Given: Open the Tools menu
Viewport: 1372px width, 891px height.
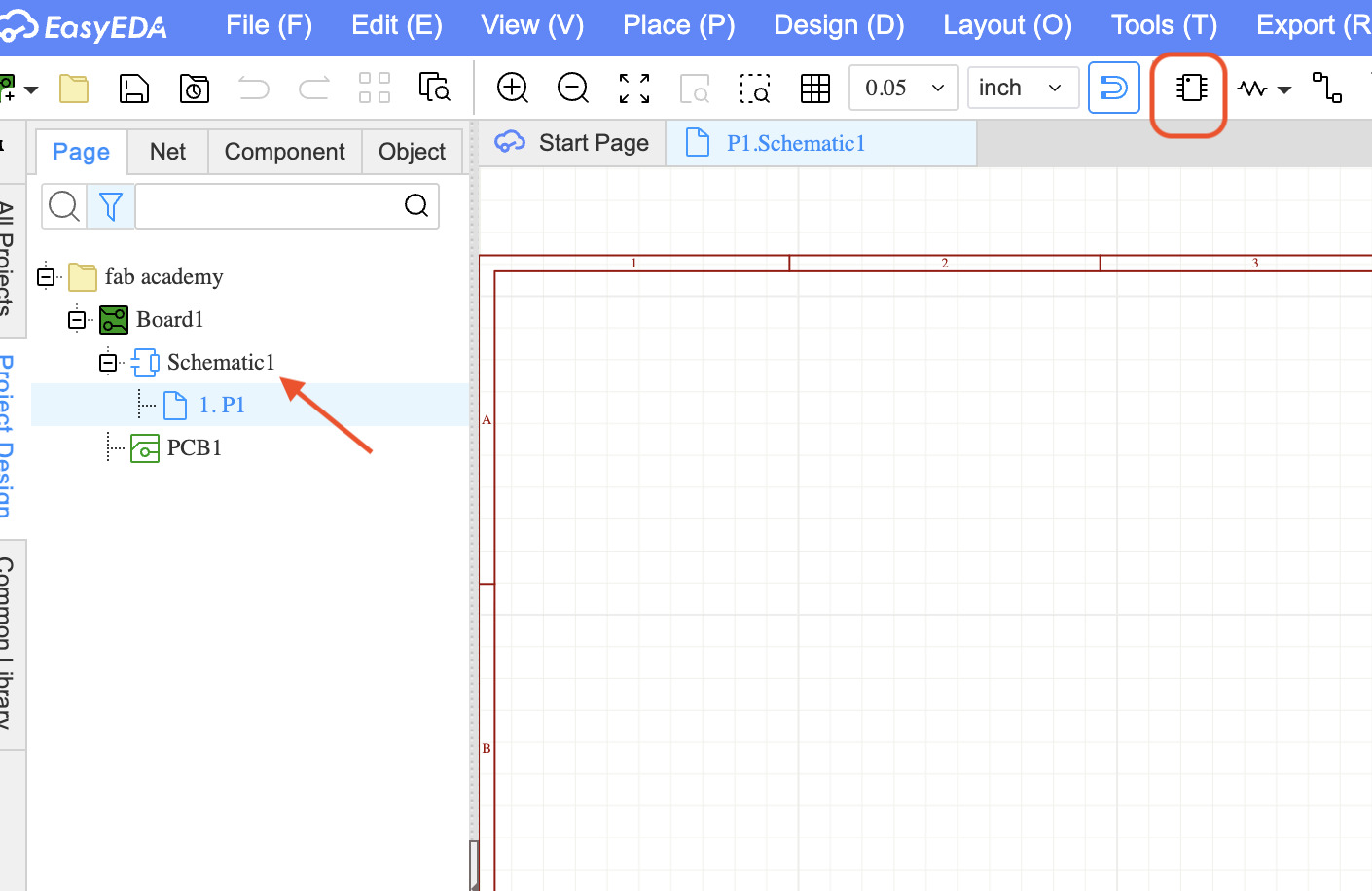Looking at the screenshot, I should point(1164,25).
